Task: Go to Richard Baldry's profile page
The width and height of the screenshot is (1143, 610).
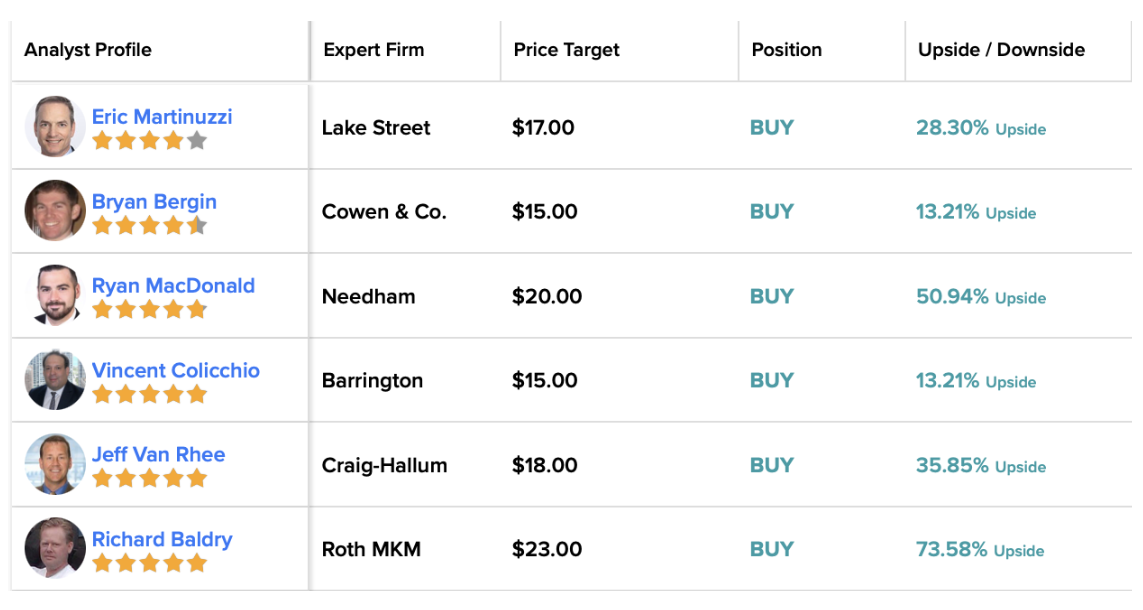Action: (x=162, y=539)
